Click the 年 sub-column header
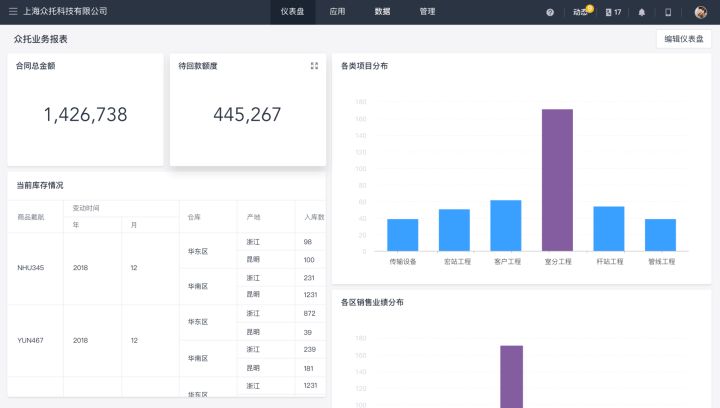Image resolution: width=720 pixels, height=408 pixels. click(76, 225)
